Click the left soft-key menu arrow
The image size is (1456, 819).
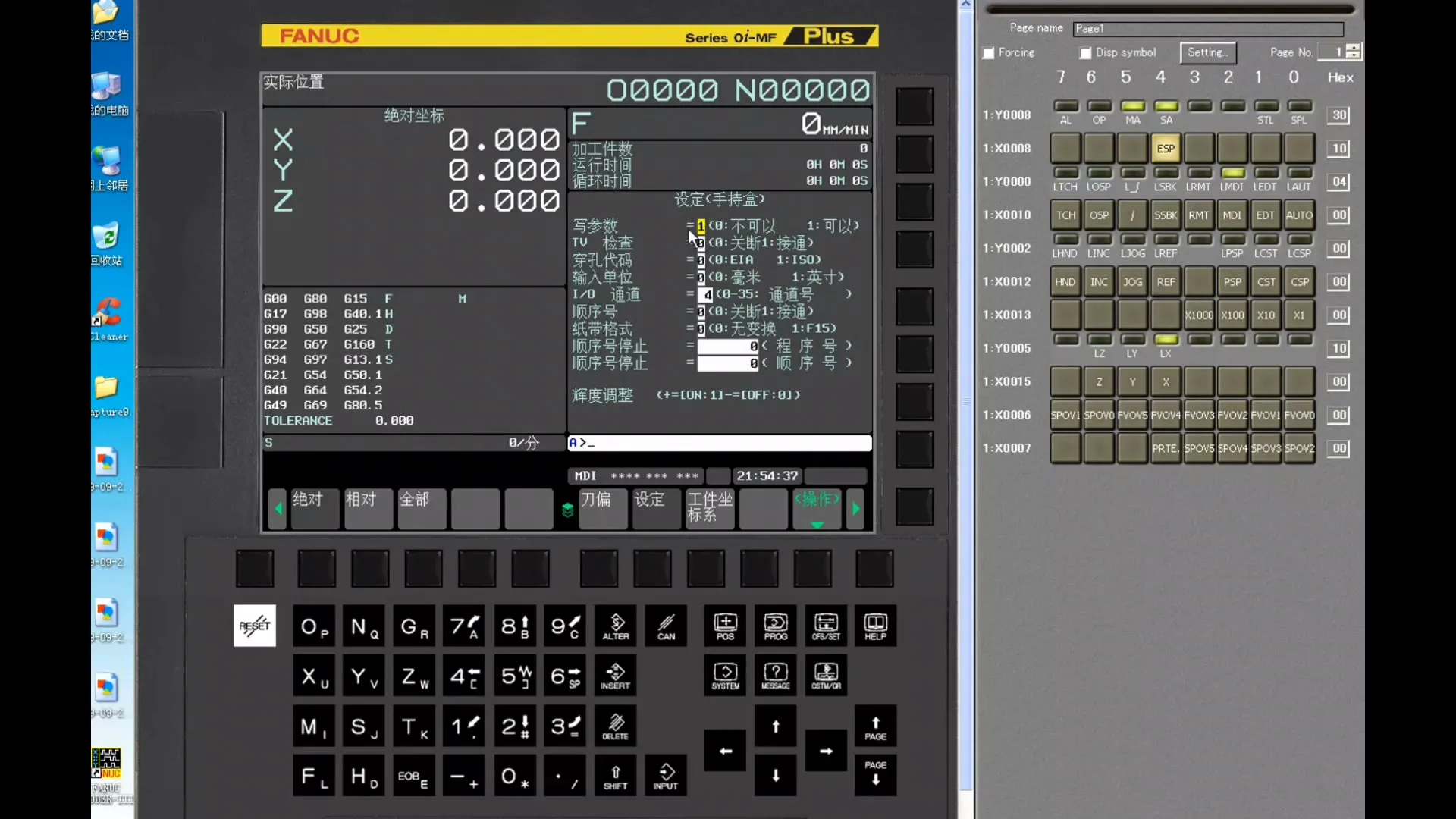278,509
